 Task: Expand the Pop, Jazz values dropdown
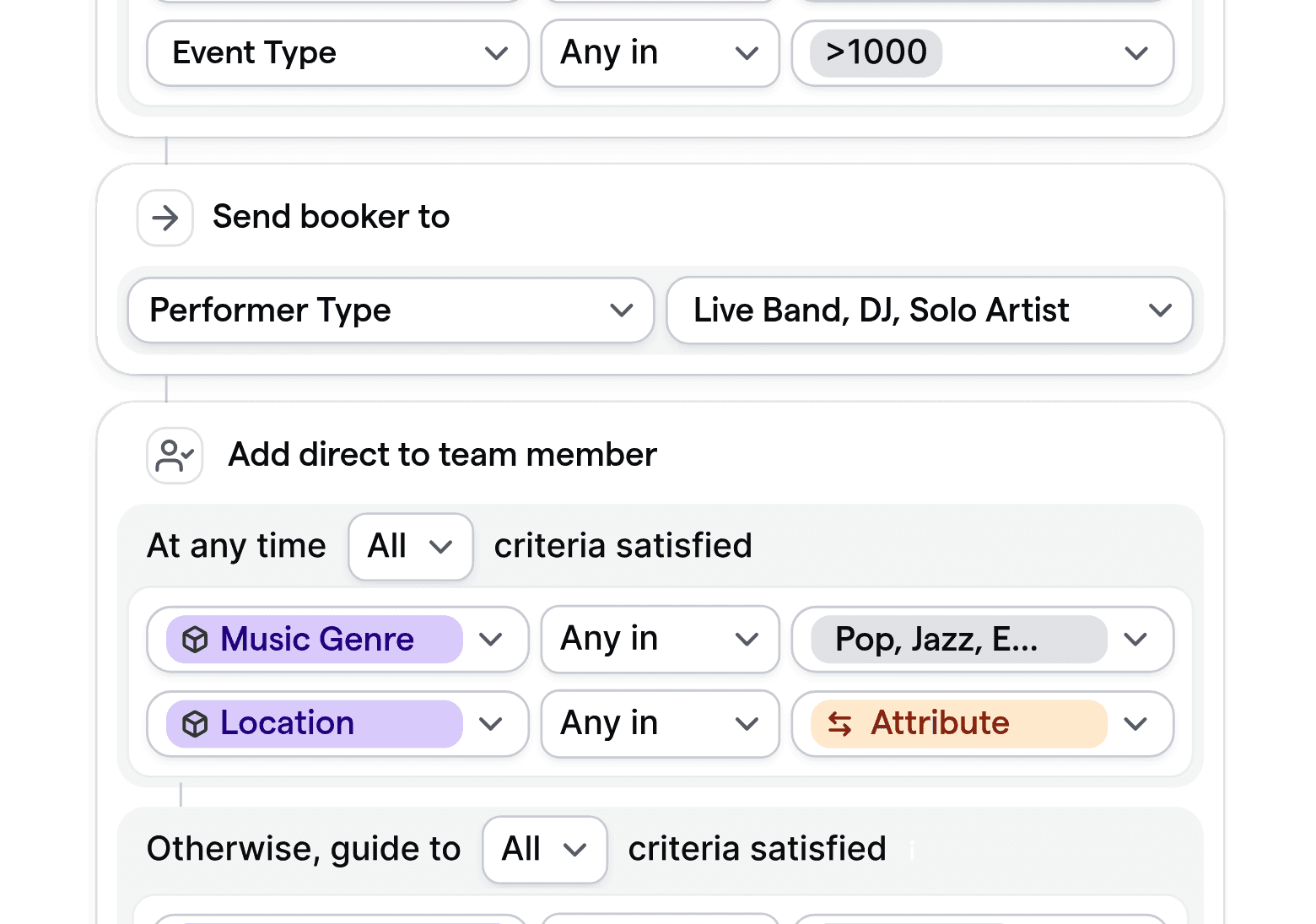(x=1135, y=640)
